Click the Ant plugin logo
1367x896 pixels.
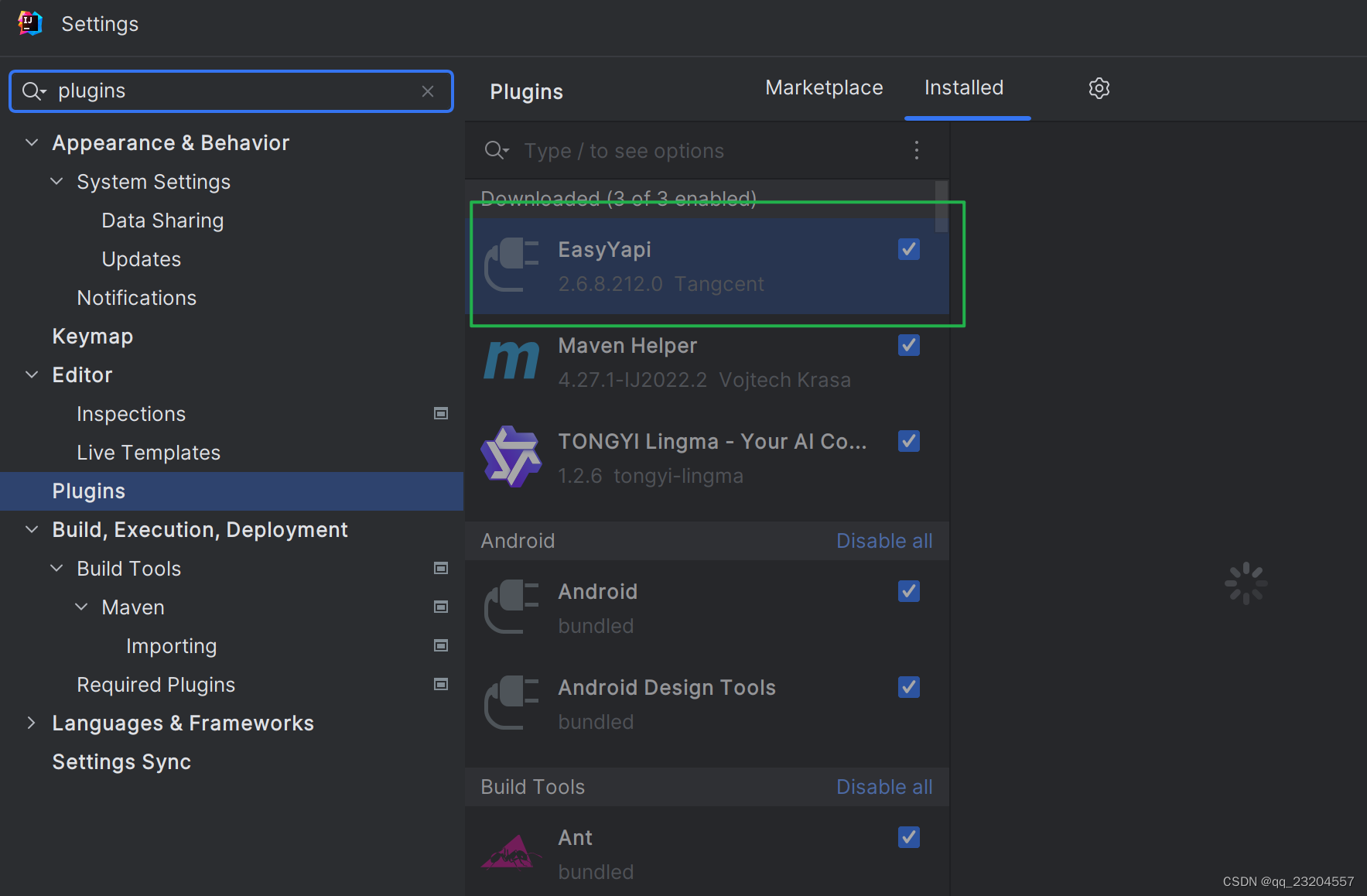click(x=511, y=852)
